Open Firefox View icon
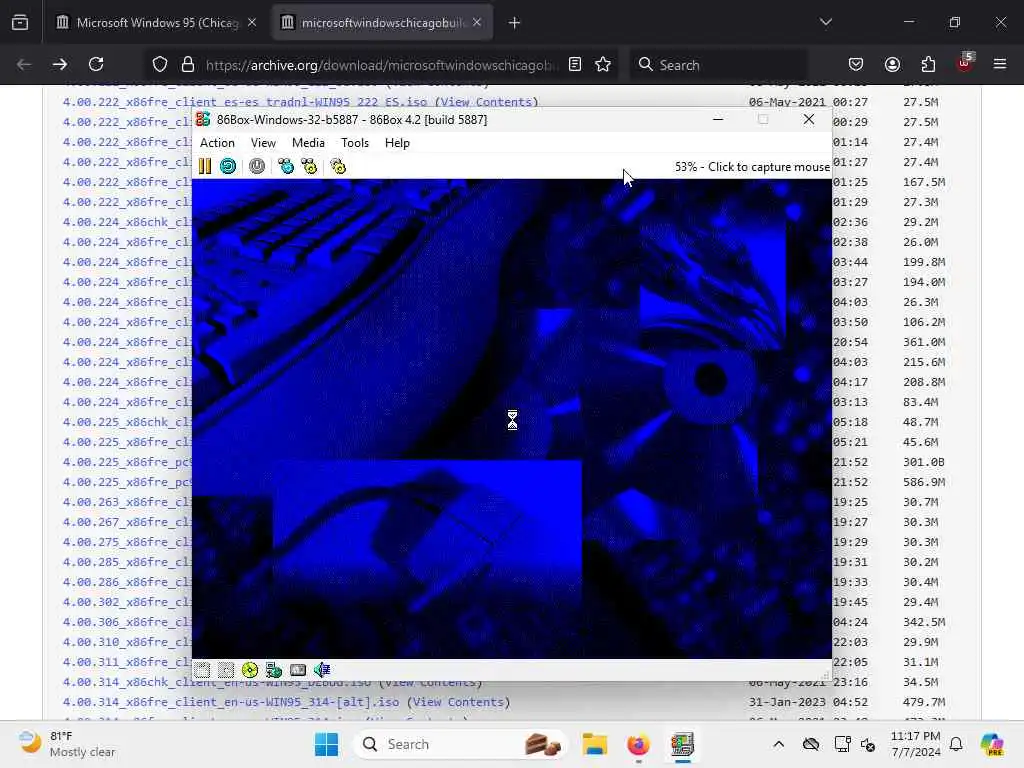The image size is (1024, 768). pos(20,23)
